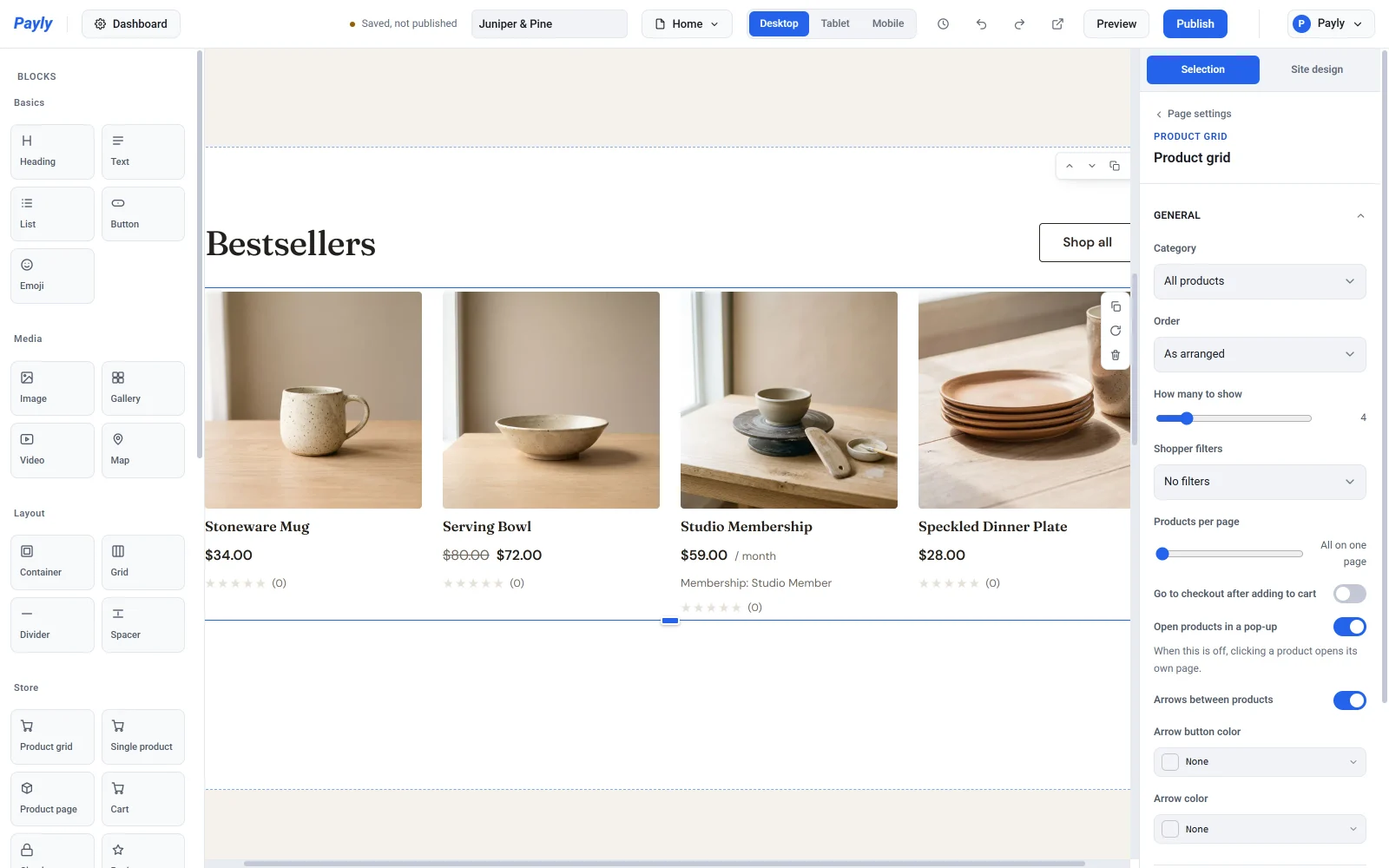Add a Gallery block
The image size is (1389, 868).
(x=143, y=388)
